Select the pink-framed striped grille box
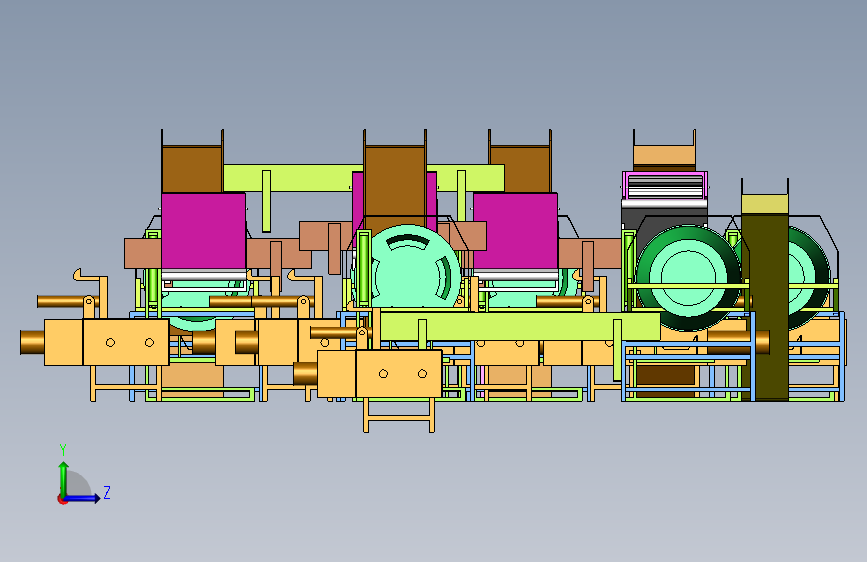 (x=665, y=185)
